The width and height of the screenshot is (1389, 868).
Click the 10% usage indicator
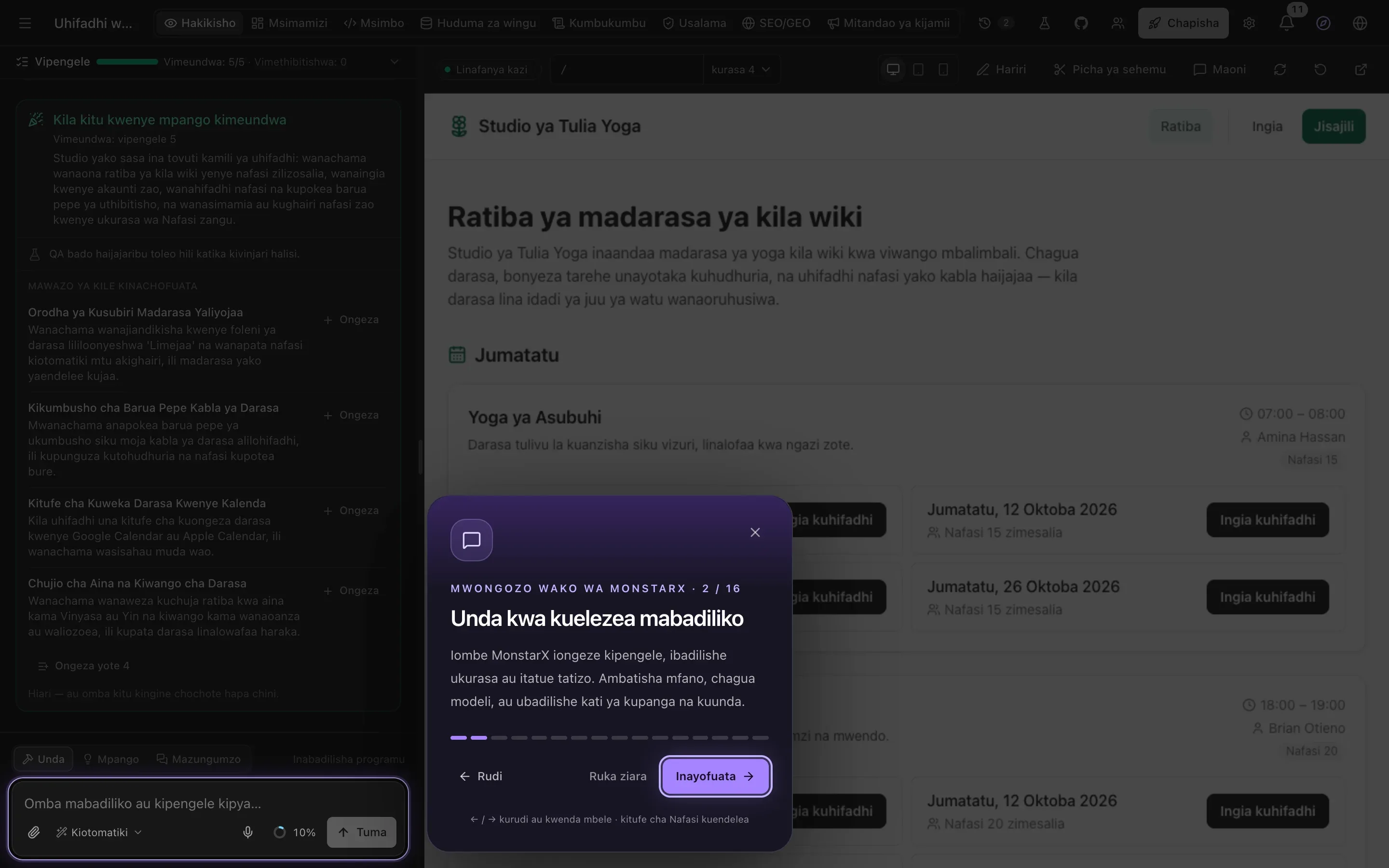click(295, 832)
